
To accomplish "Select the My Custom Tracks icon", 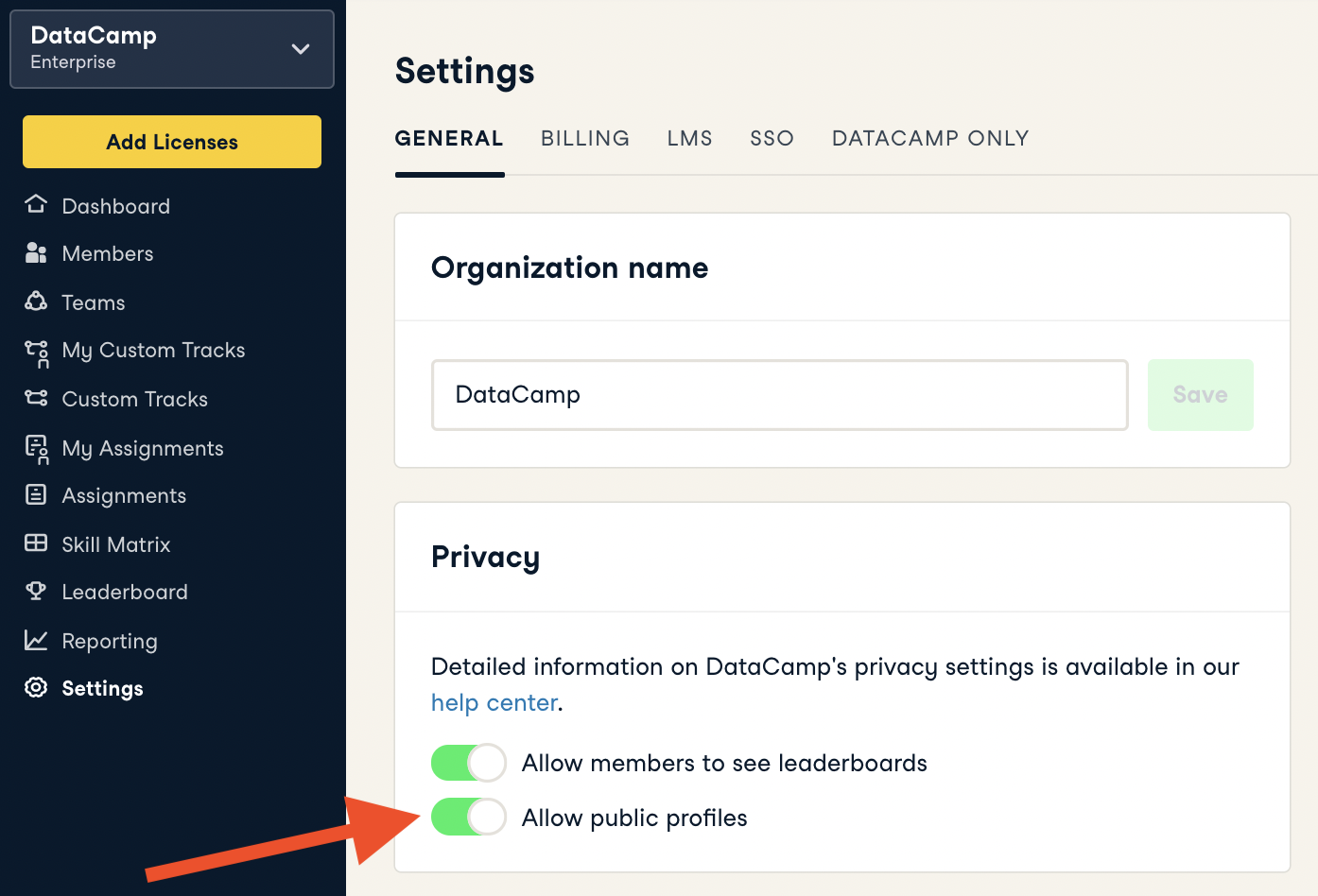I will (x=37, y=353).
